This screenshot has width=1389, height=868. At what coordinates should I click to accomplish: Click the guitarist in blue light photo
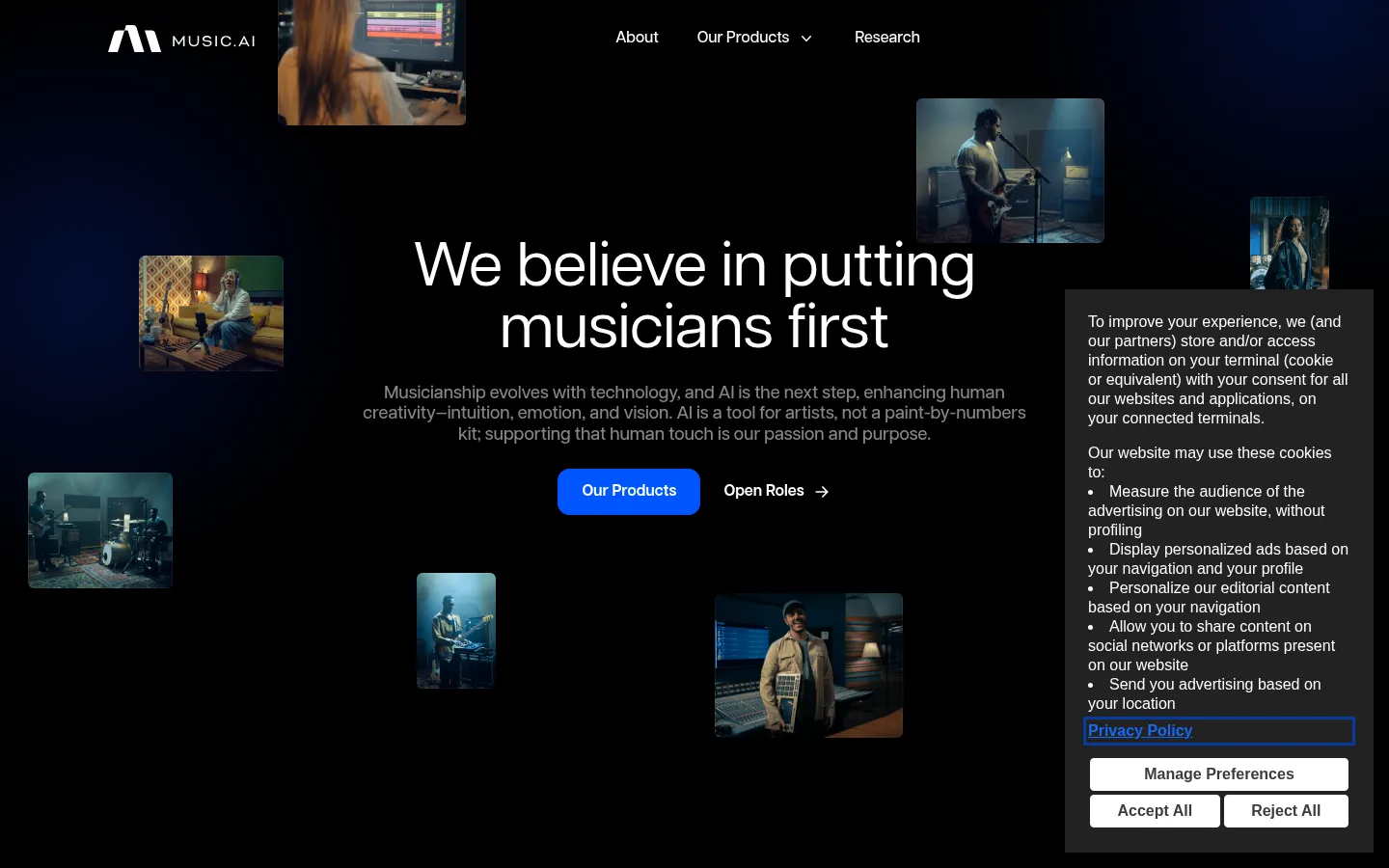pos(456,631)
